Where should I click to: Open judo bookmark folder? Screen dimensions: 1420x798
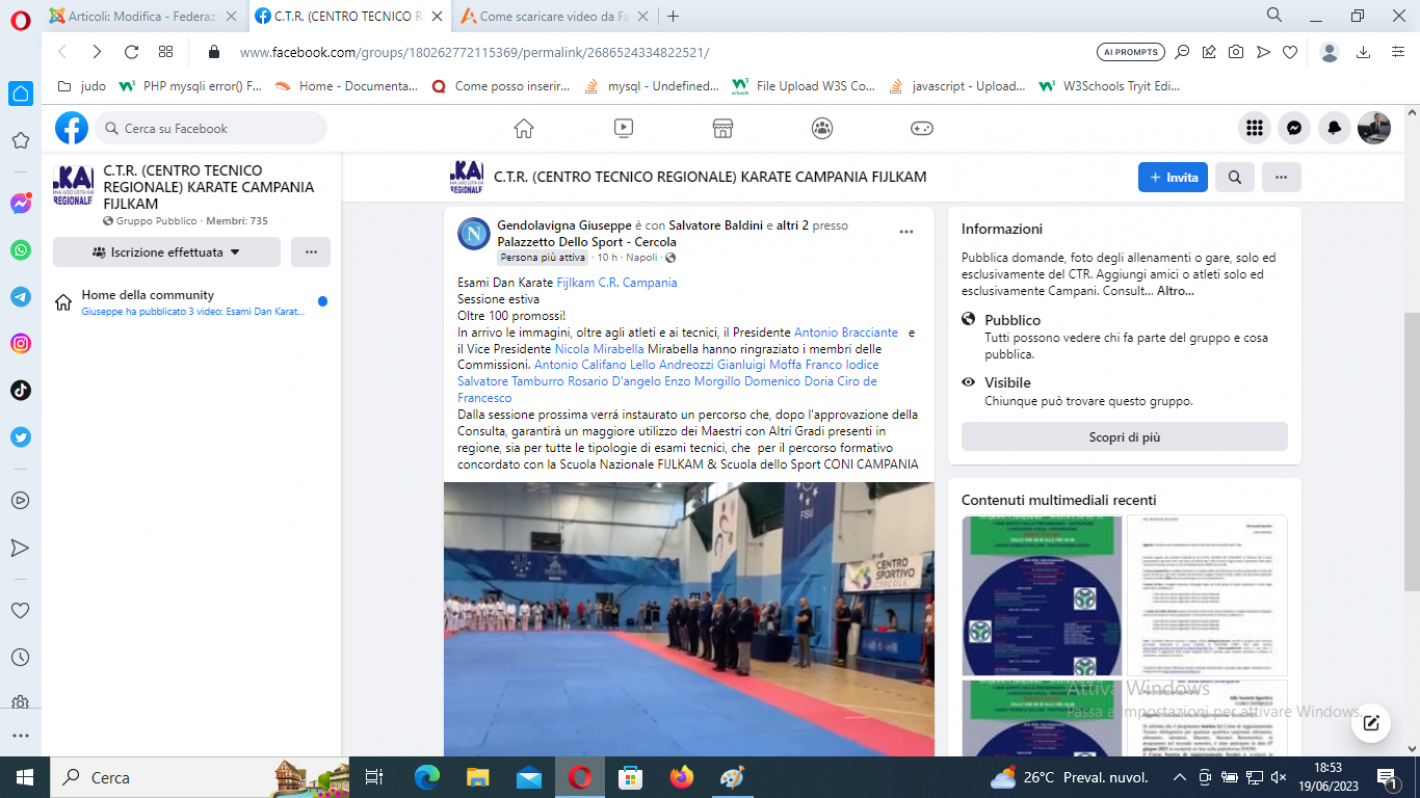click(x=82, y=86)
